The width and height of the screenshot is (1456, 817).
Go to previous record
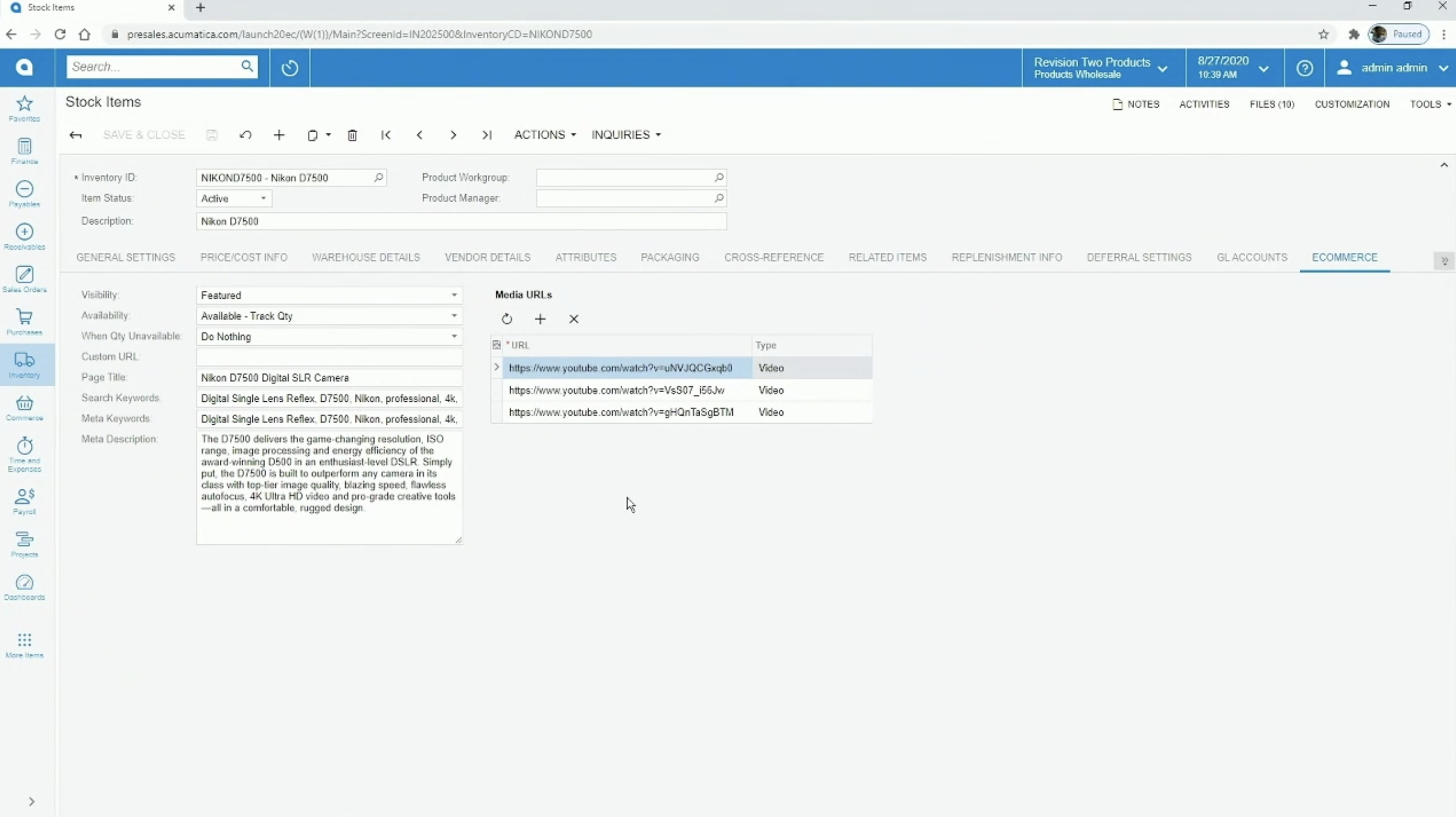click(x=420, y=135)
